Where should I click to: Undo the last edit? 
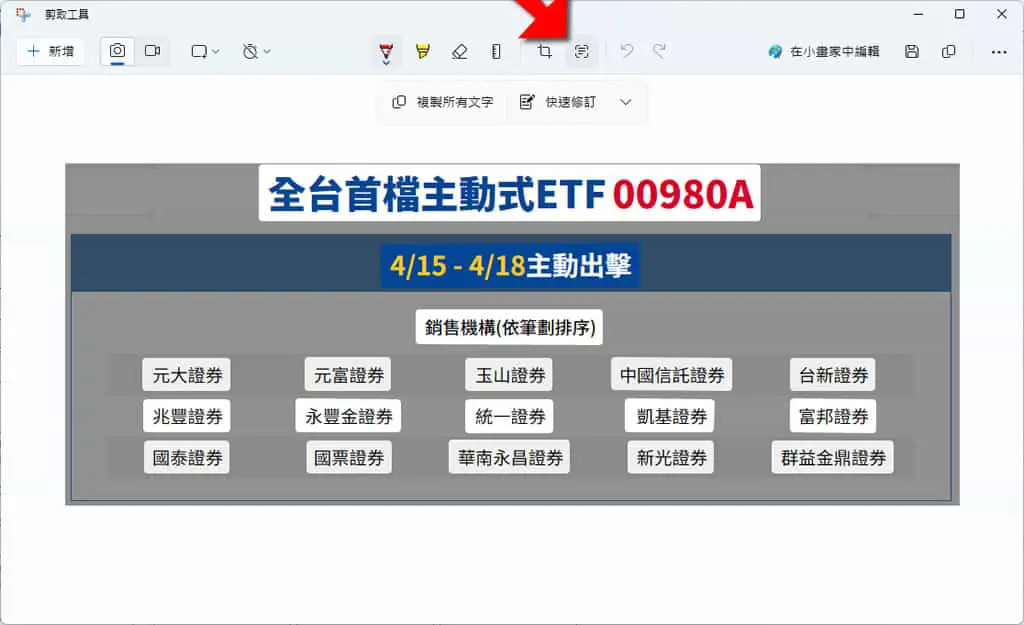point(626,51)
